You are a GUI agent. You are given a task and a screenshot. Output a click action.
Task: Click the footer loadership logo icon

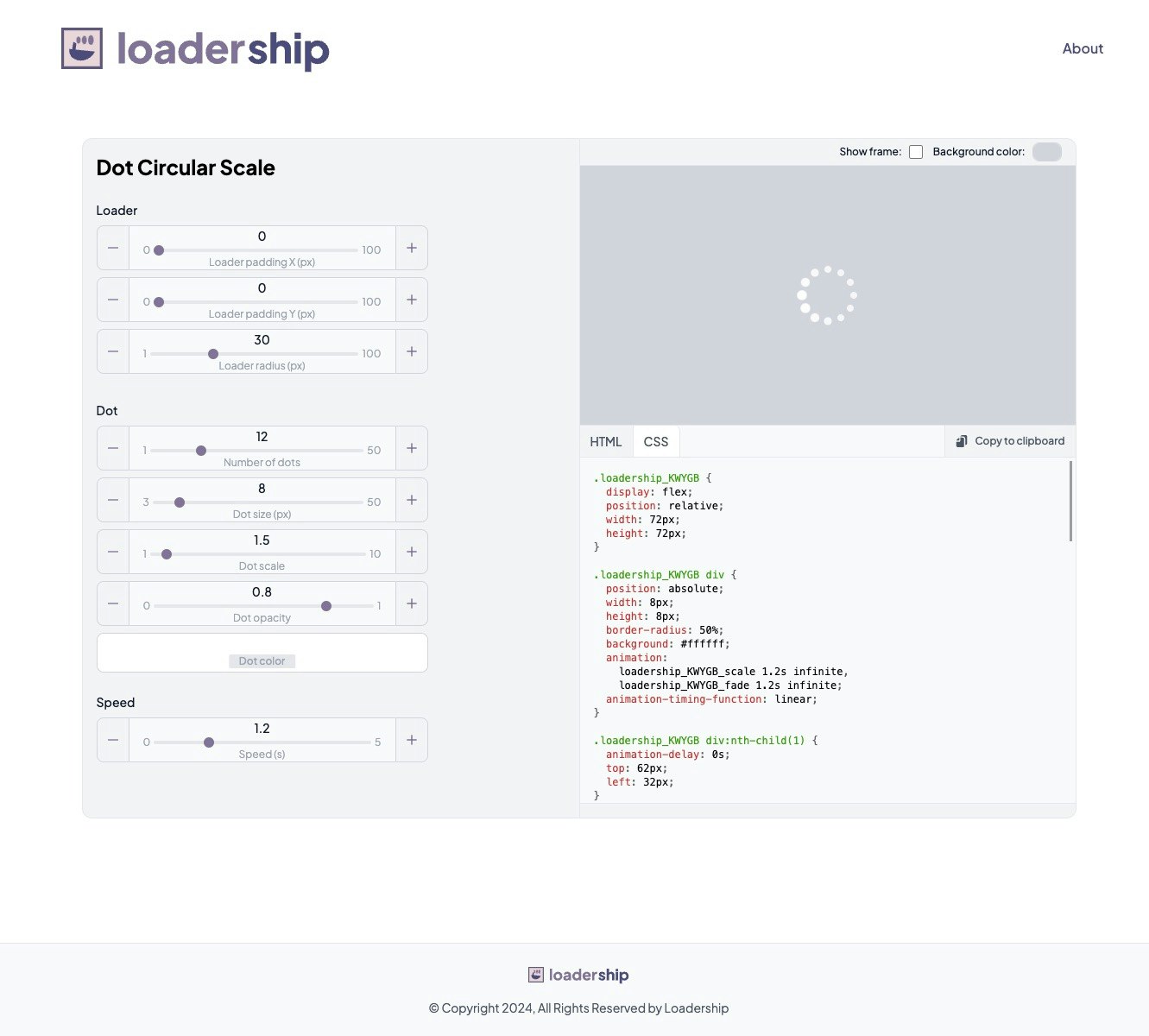click(x=537, y=975)
